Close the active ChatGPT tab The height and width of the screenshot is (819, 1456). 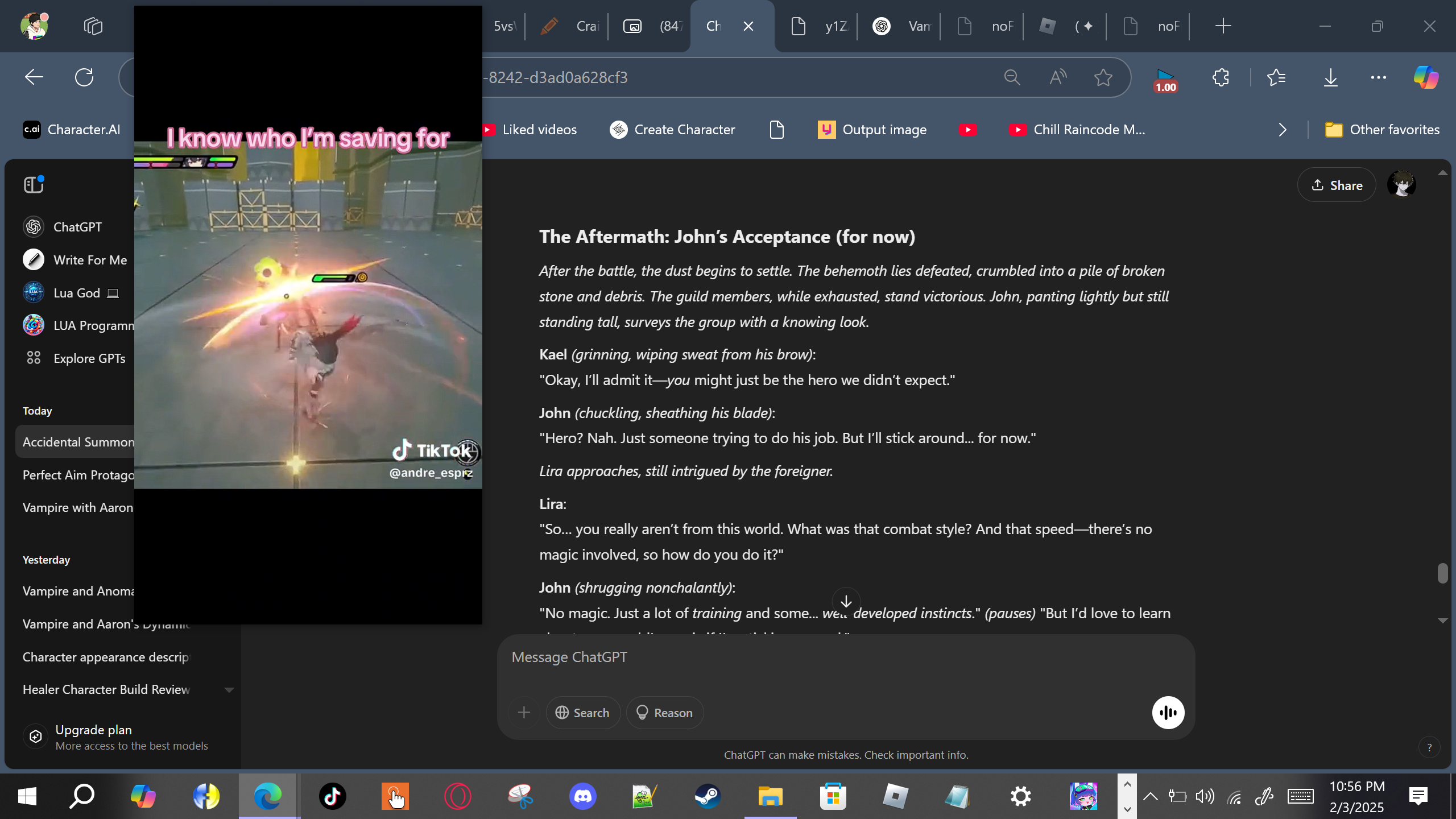(x=748, y=26)
